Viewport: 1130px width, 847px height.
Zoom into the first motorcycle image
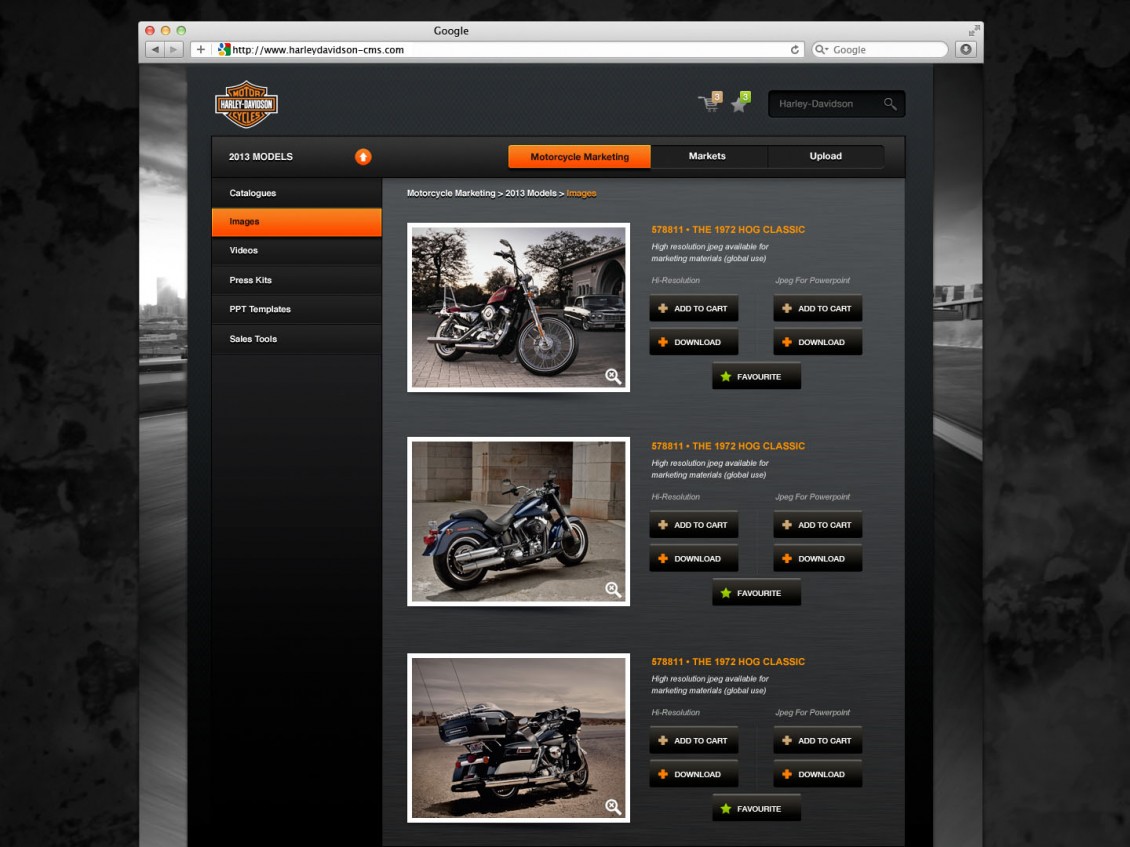pyautogui.click(x=613, y=376)
